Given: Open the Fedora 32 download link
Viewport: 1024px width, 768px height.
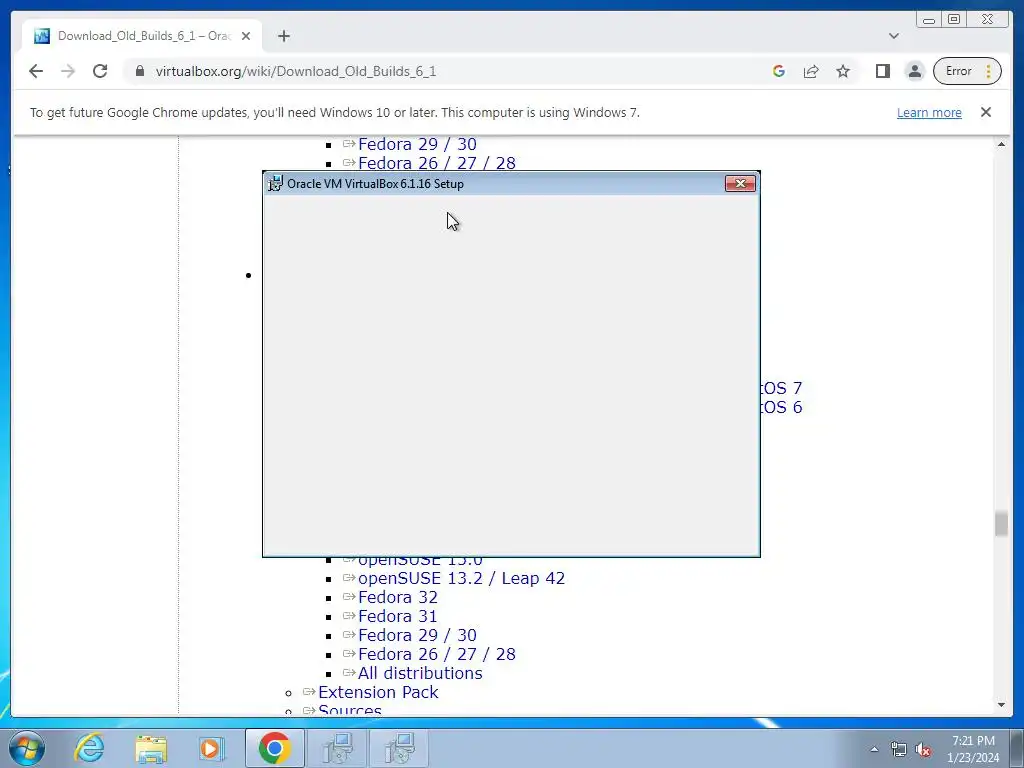Looking at the screenshot, I should coord(398,597).
